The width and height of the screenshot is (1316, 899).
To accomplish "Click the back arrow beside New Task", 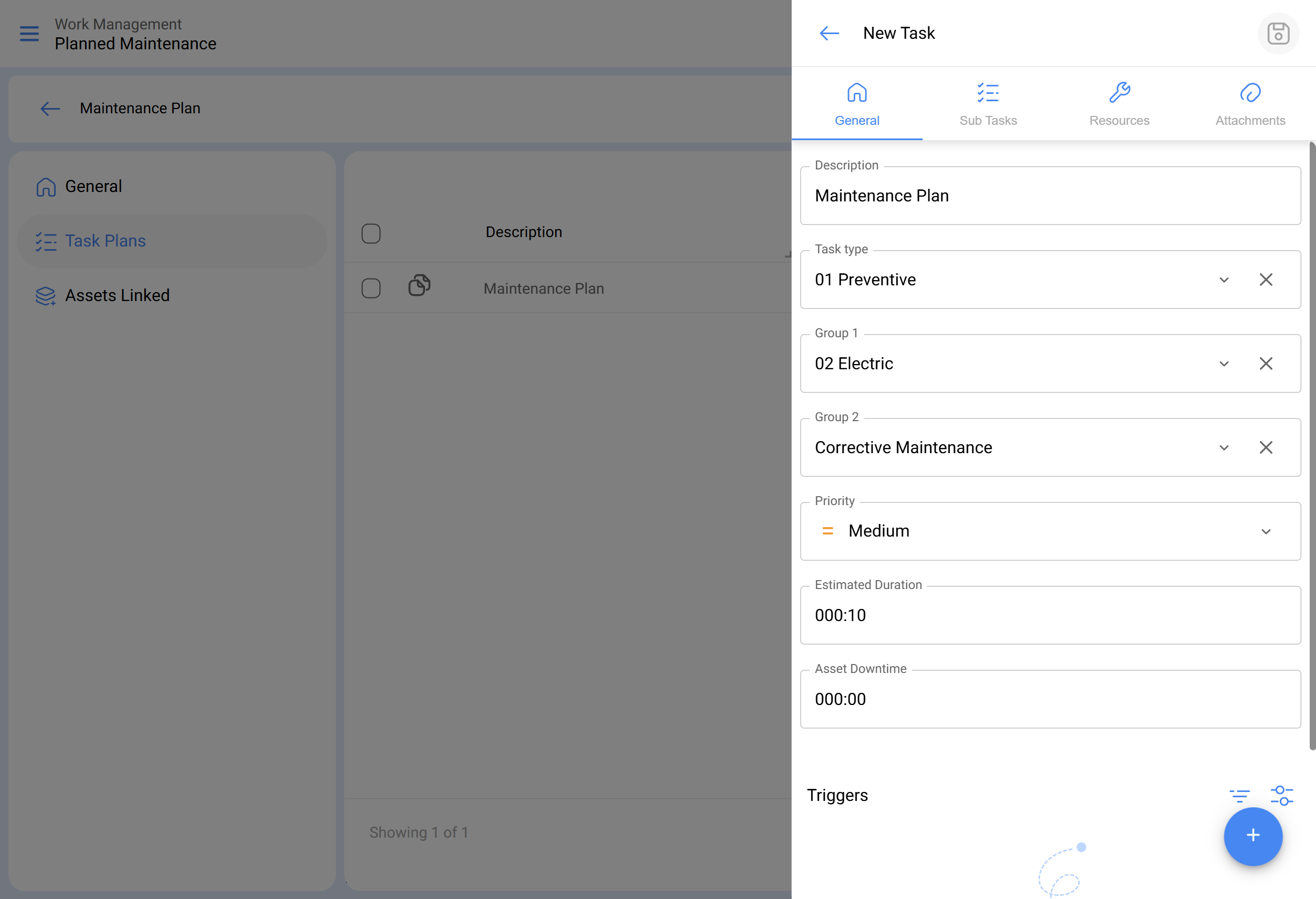I will (829, 34).
